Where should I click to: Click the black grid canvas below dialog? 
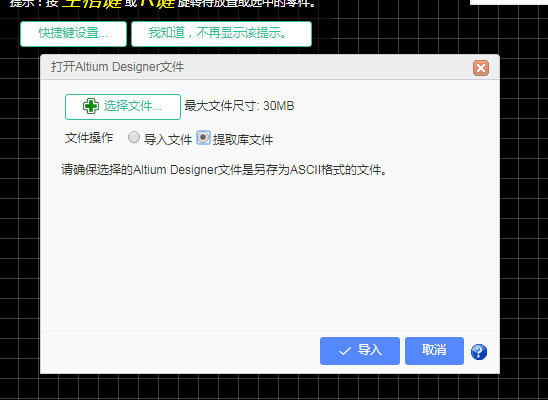point(273,387)
